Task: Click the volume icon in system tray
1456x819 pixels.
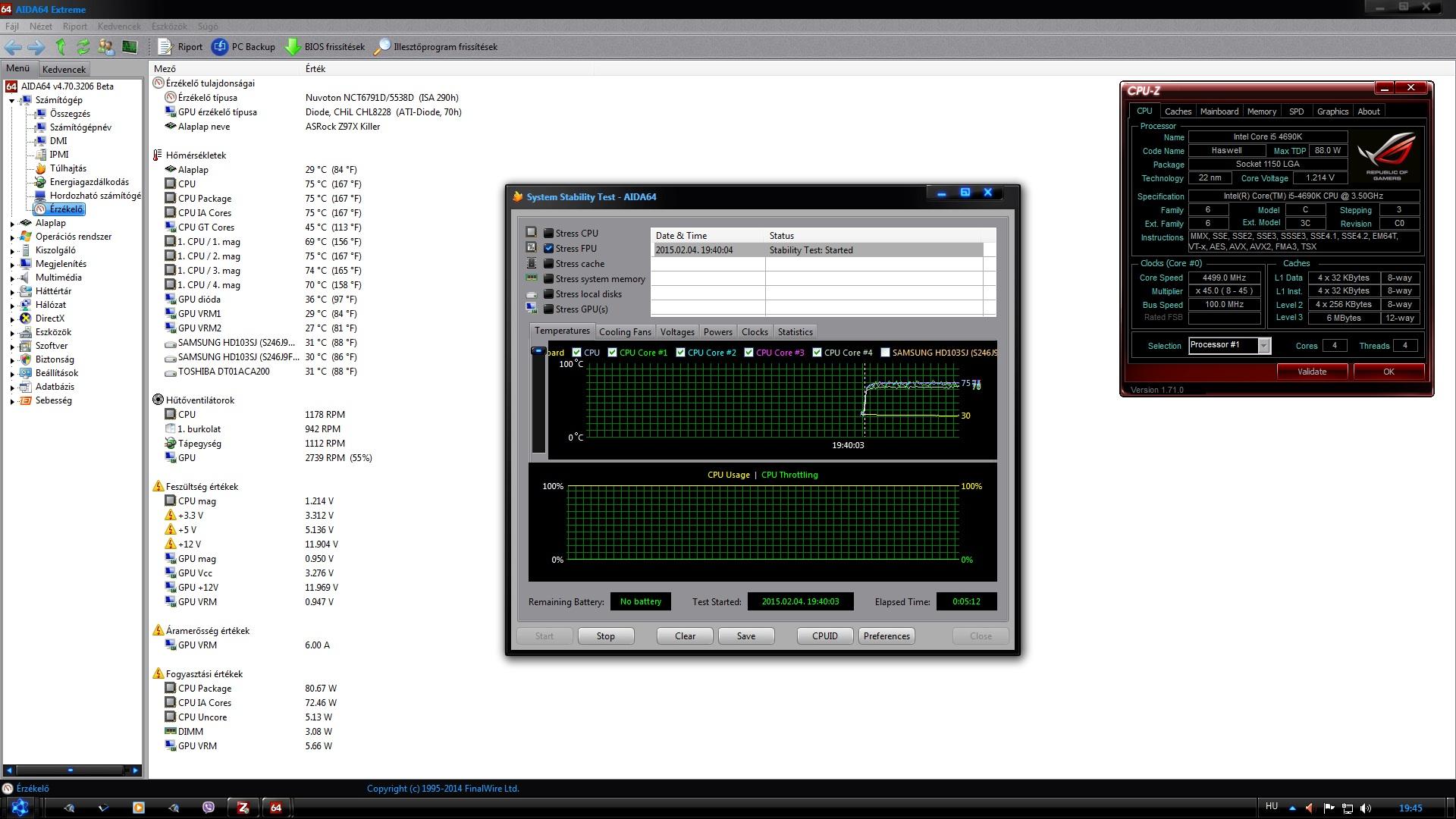Action: point(1367,808)
